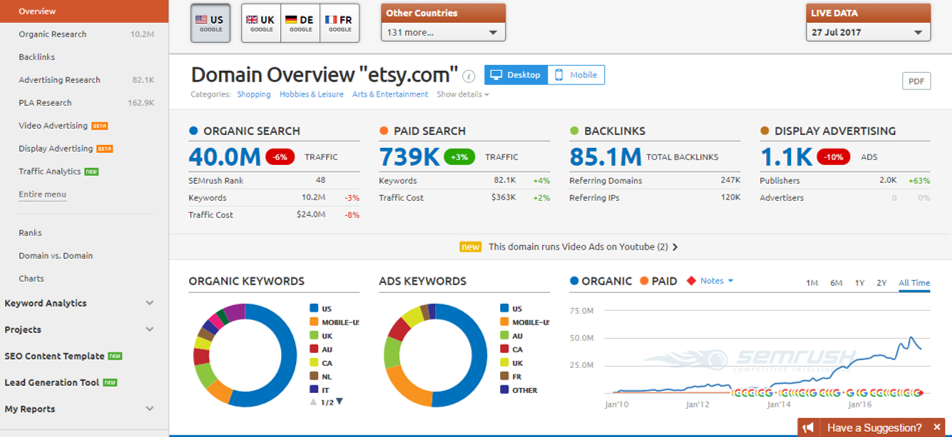This screenshot has height=437, width=952.
Task: Switch to Mobile view
Action: [x=576, y=75]
